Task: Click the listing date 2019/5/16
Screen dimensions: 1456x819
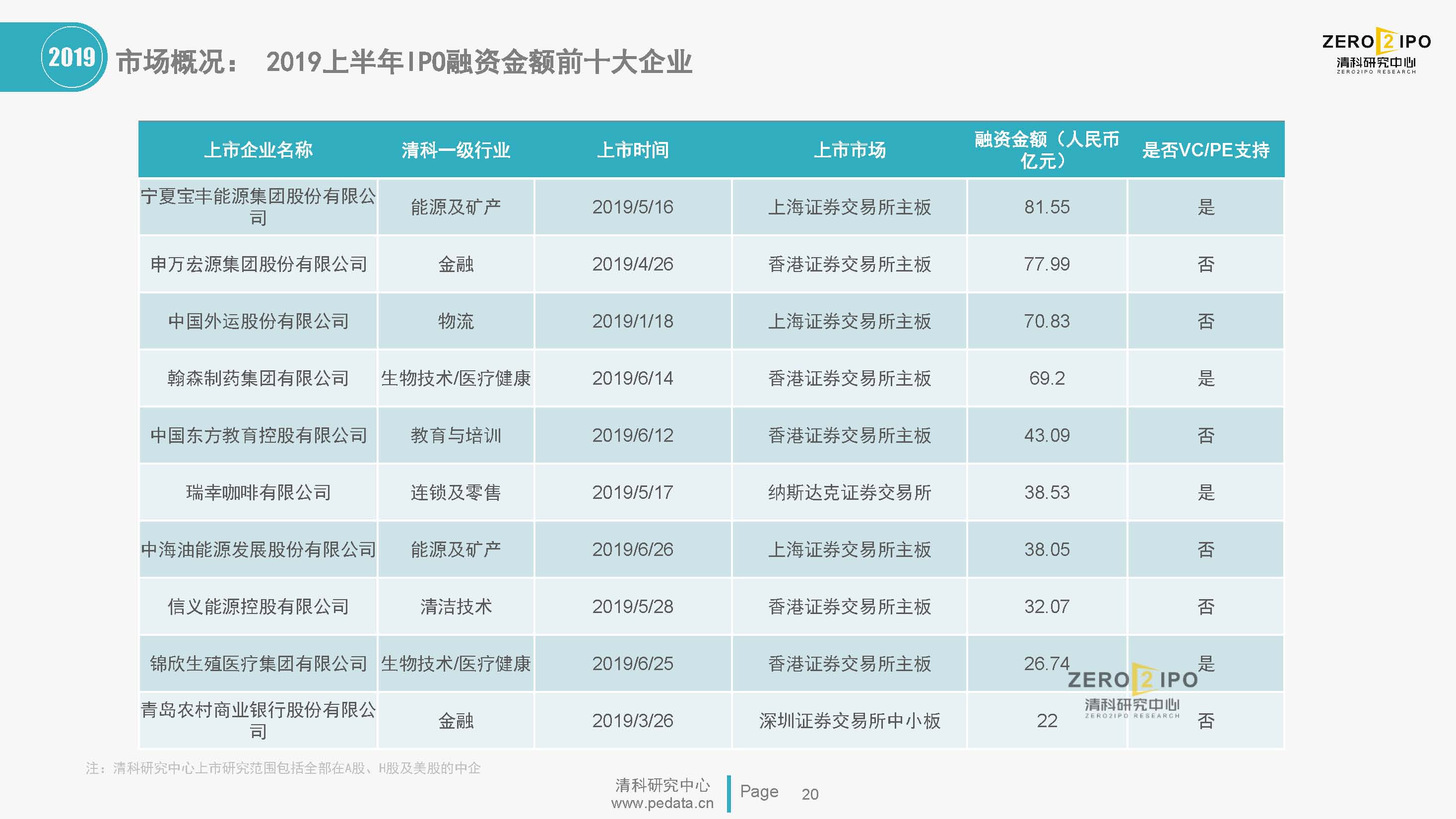Action: [x=633, y=207]
